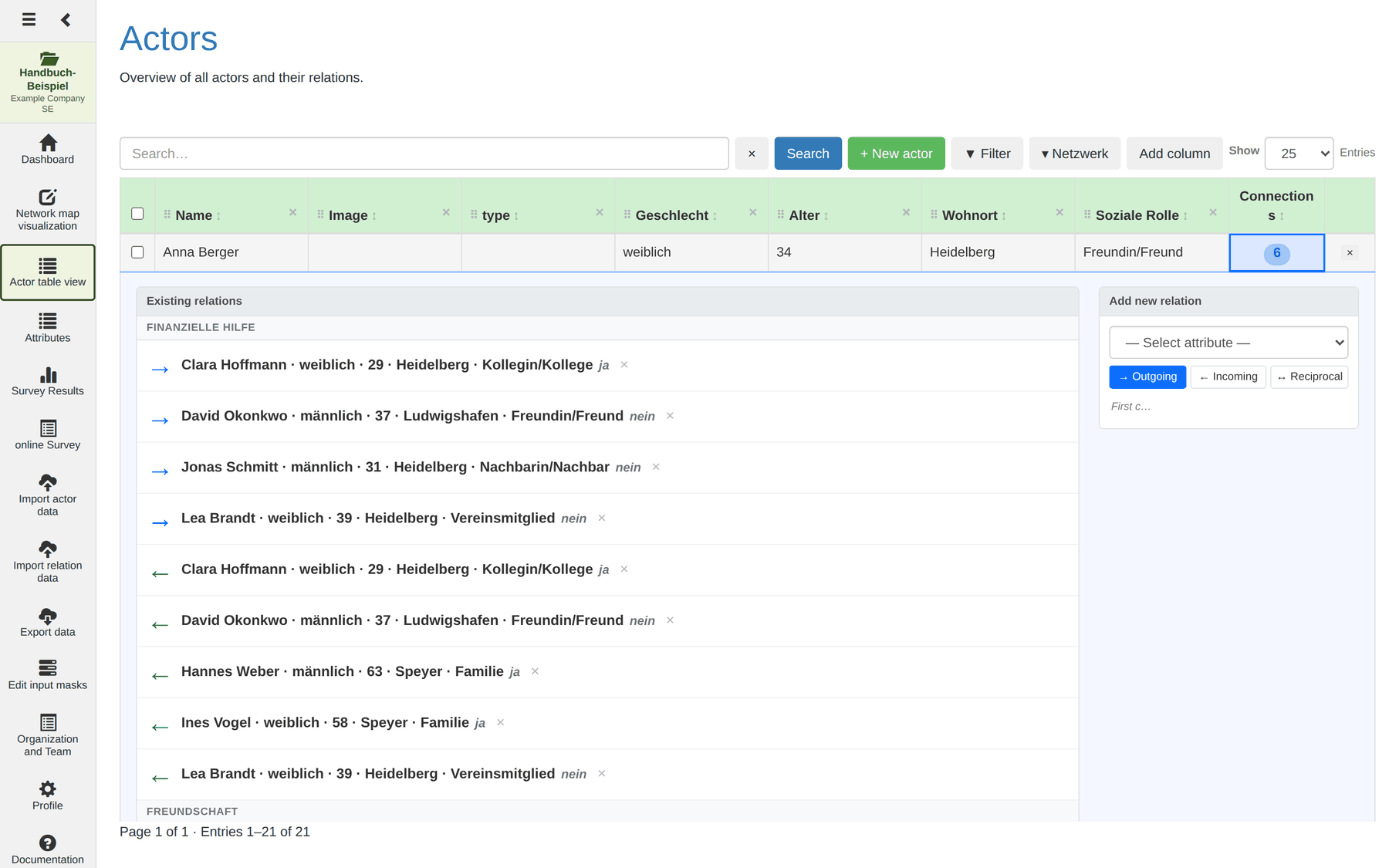Open Network map visualization
The height and width of the screenshot is (868, 1389).
click(x=48, y=209)
